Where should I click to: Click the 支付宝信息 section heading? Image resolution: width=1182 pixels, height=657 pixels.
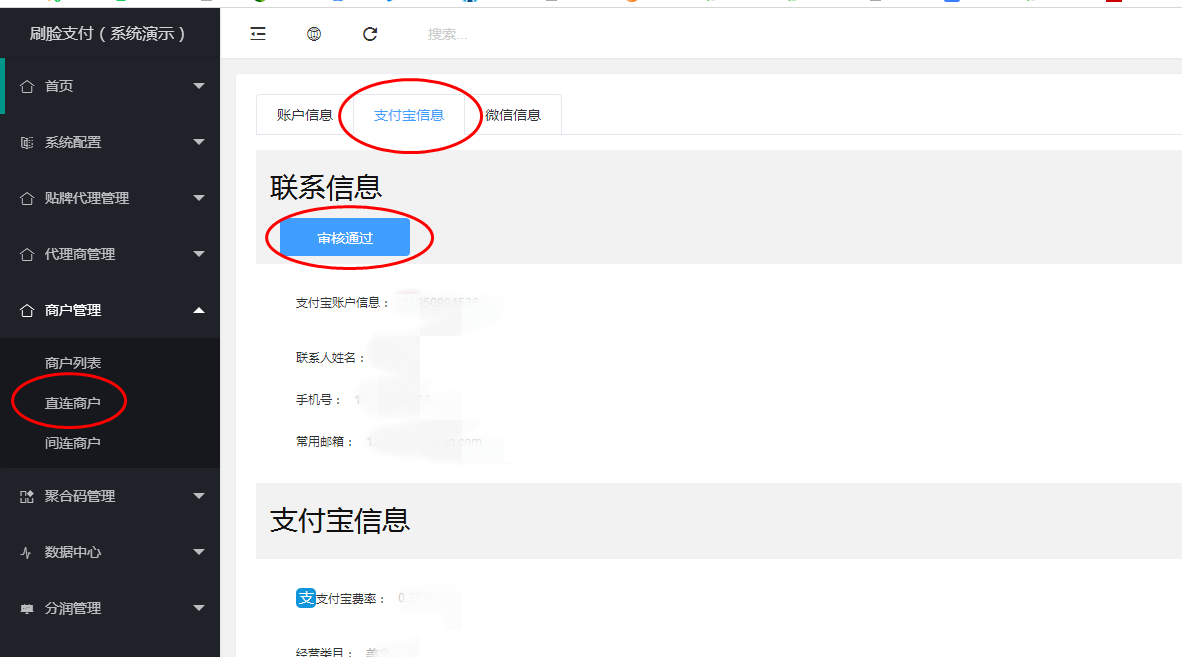(x=340, y=521)
